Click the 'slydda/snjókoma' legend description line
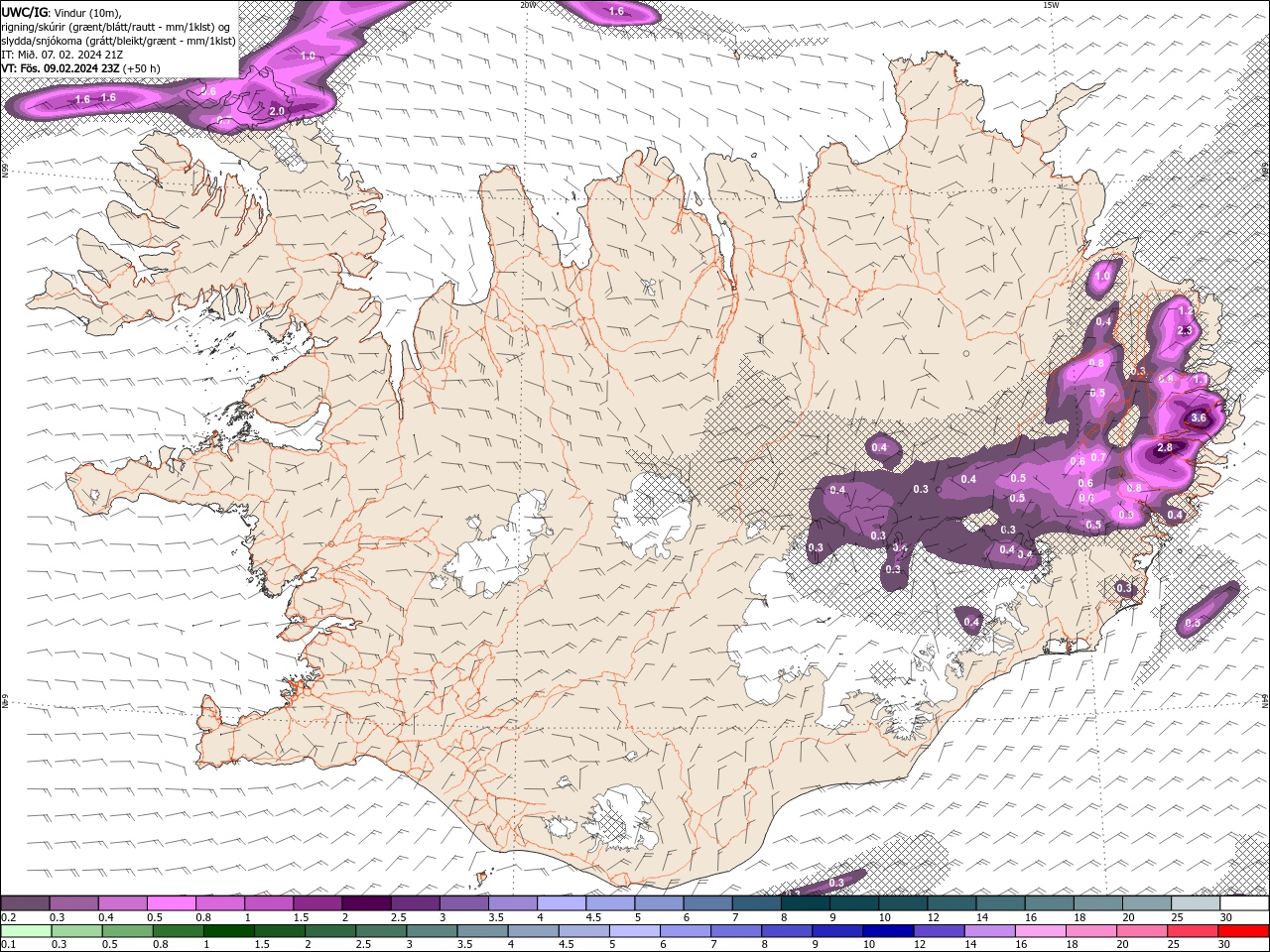The height and width of the screenshot is (952, 1270). pyautogui.click(x=119, y=41)
